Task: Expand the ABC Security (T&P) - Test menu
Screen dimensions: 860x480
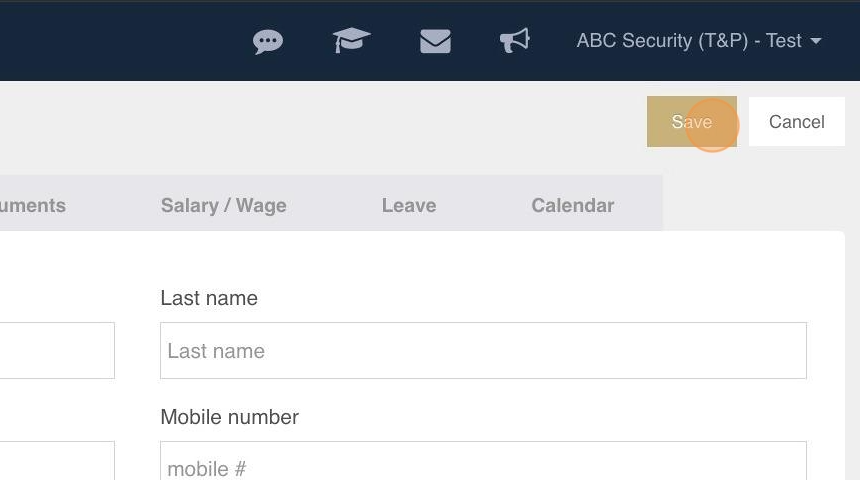Action: (x=699, y=41)
